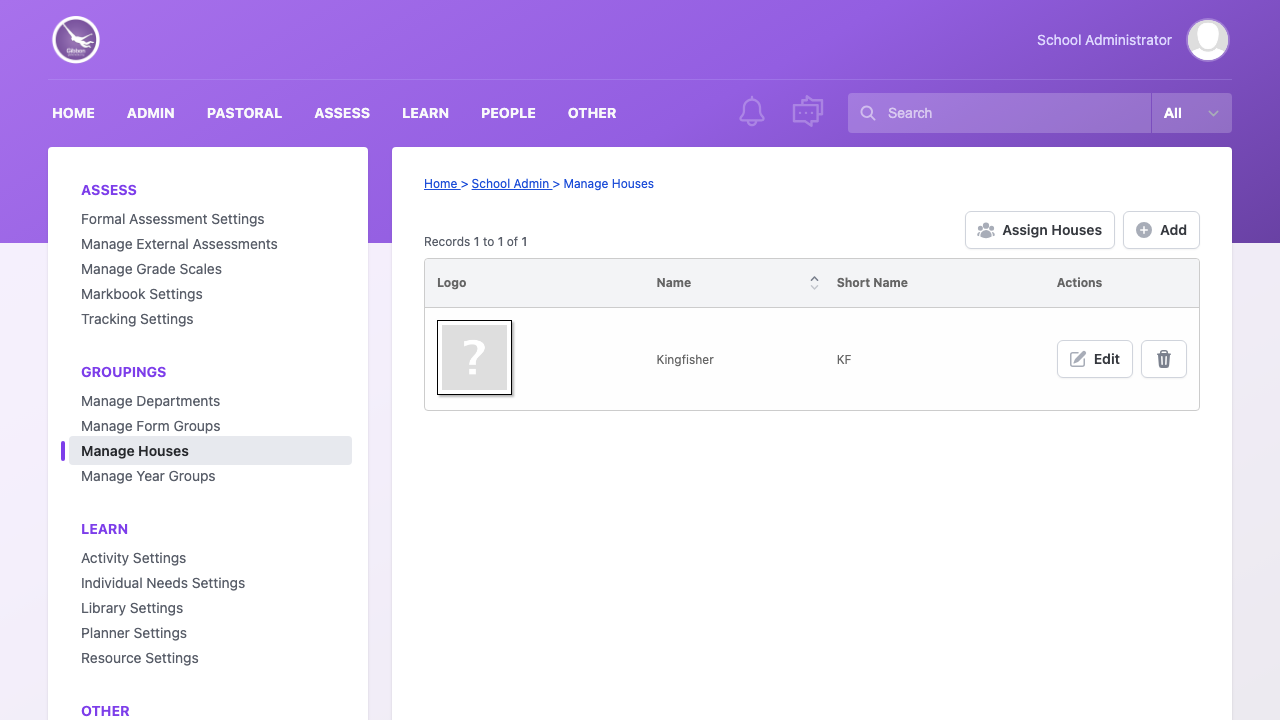Click the Records 1 to 1 of 1 text
The image size is (1280, 720).
[x=476, y=241]
